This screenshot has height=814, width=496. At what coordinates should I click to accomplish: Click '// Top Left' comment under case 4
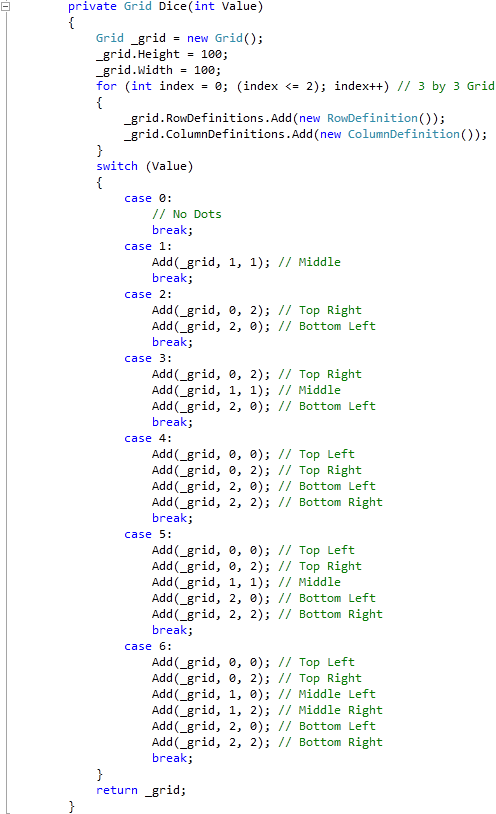click(316, 454)
